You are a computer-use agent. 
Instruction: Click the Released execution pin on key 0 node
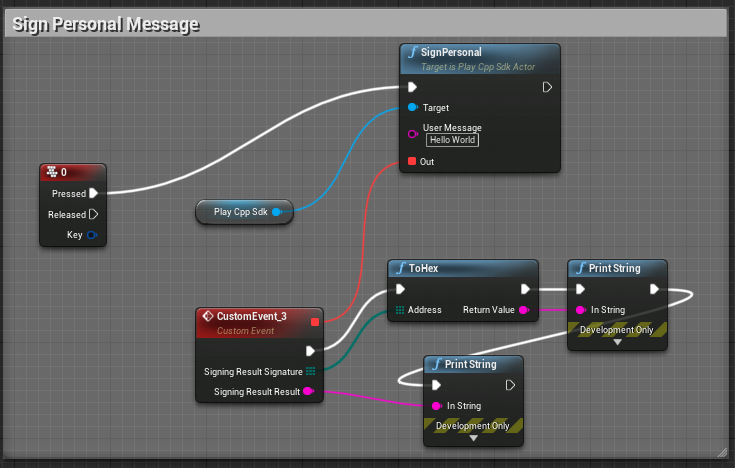[x=93, y=214]
